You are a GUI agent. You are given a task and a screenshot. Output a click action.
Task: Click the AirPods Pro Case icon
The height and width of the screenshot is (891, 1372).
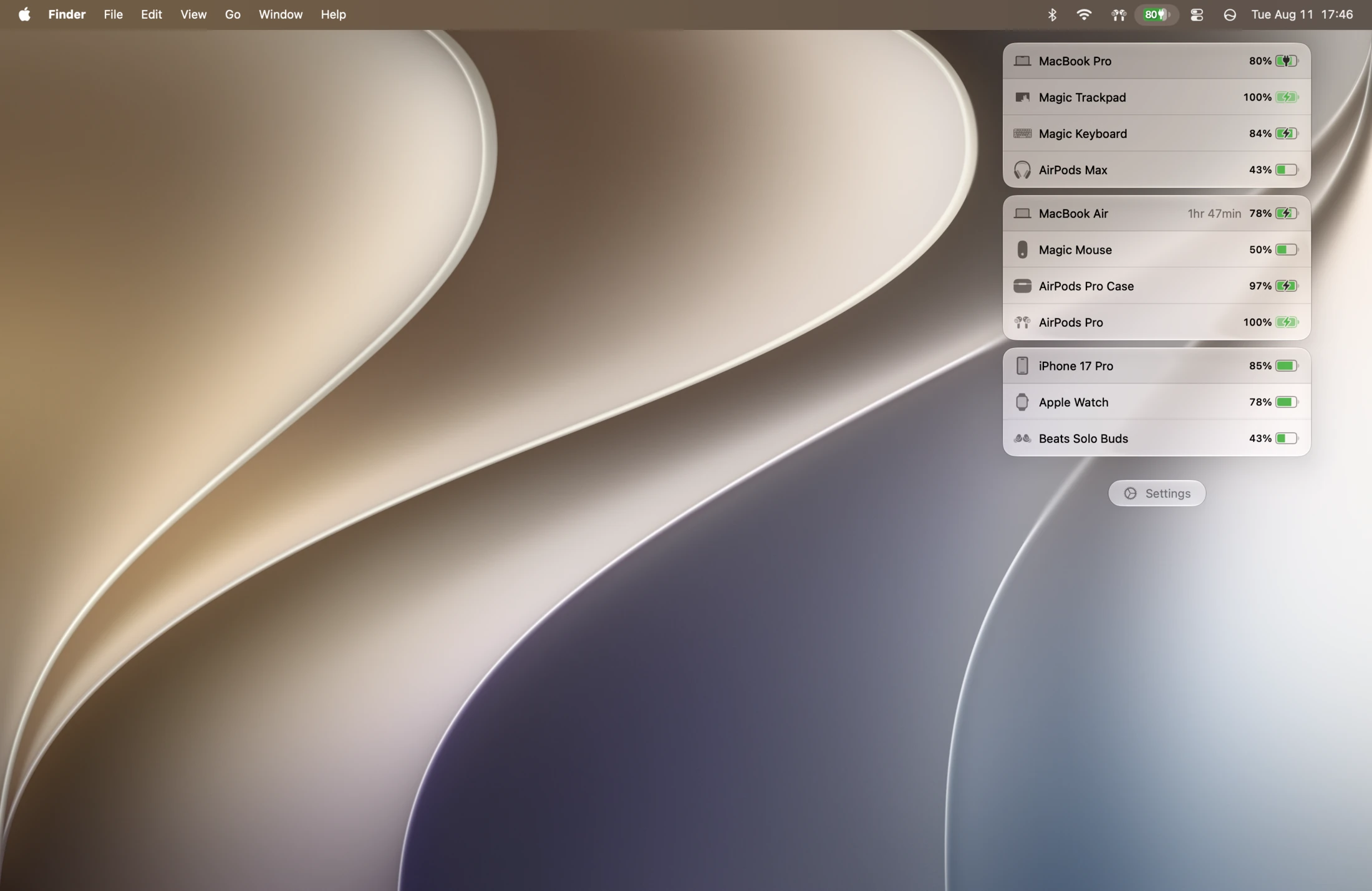[1022, 286]
